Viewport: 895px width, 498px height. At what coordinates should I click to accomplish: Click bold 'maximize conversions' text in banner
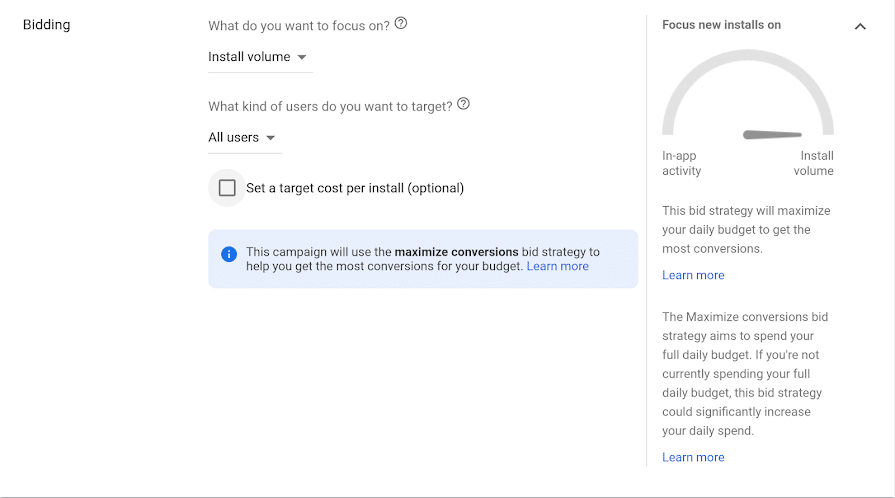(x=456, y=252)
